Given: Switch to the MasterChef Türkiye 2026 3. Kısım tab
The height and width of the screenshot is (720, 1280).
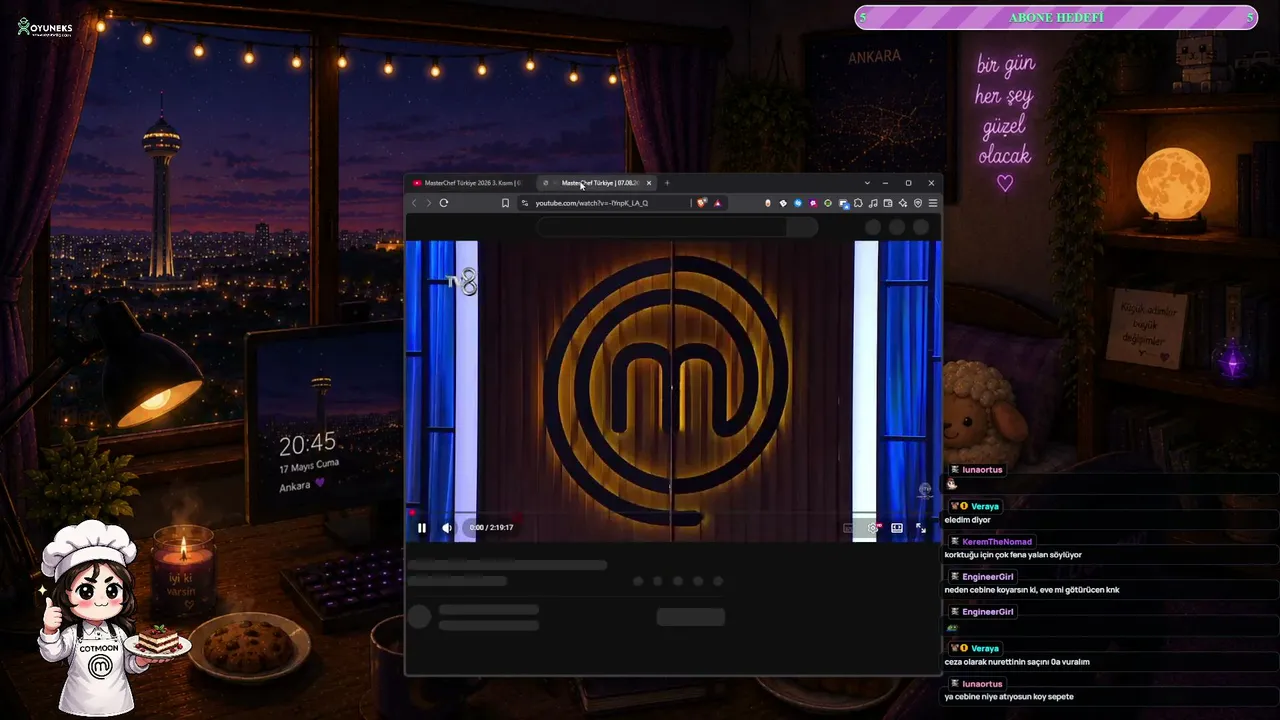Looking at the screenshot, I should click(x=468, y=183).
